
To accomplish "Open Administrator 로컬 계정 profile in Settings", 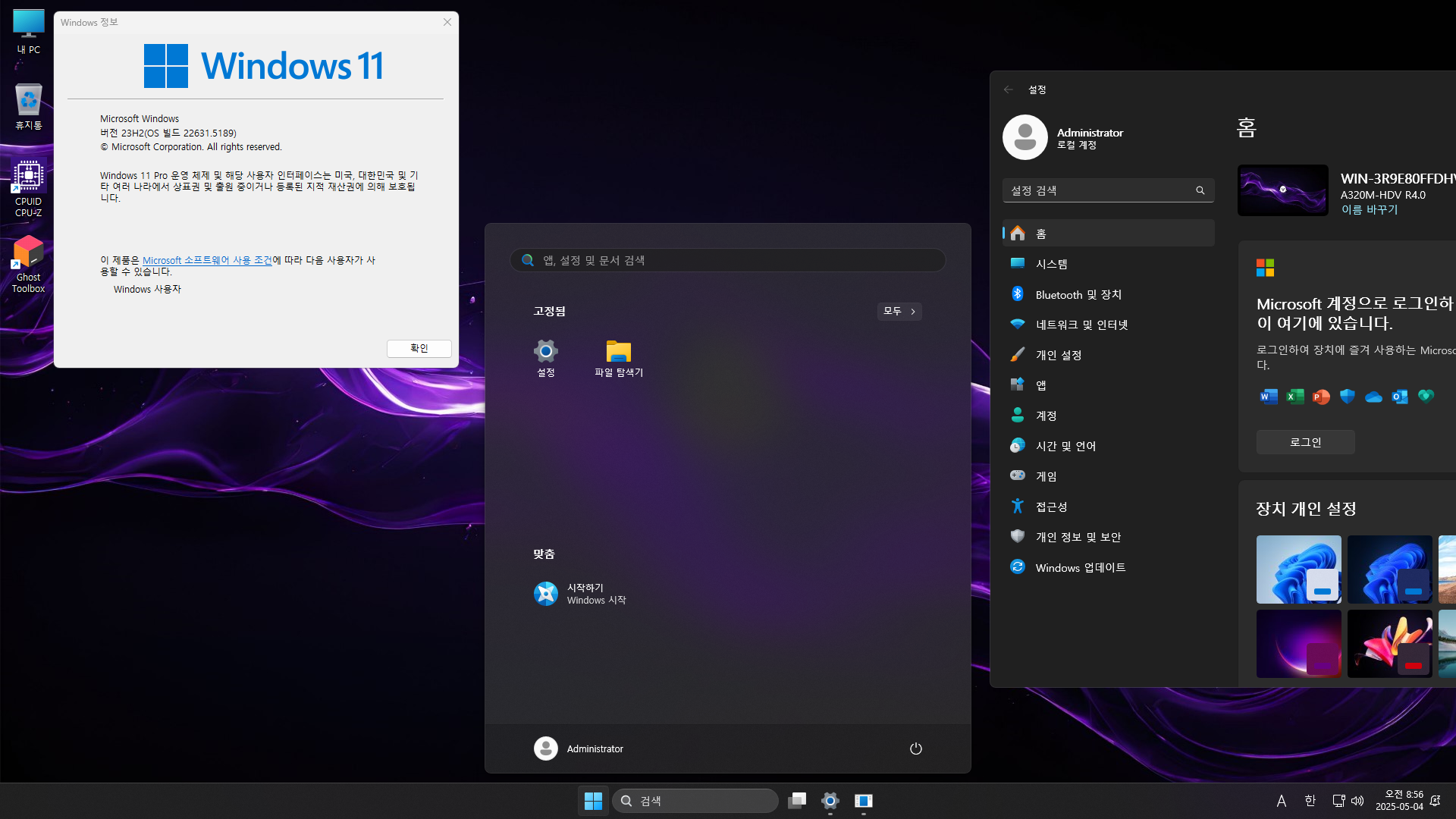I will 1063,137.
